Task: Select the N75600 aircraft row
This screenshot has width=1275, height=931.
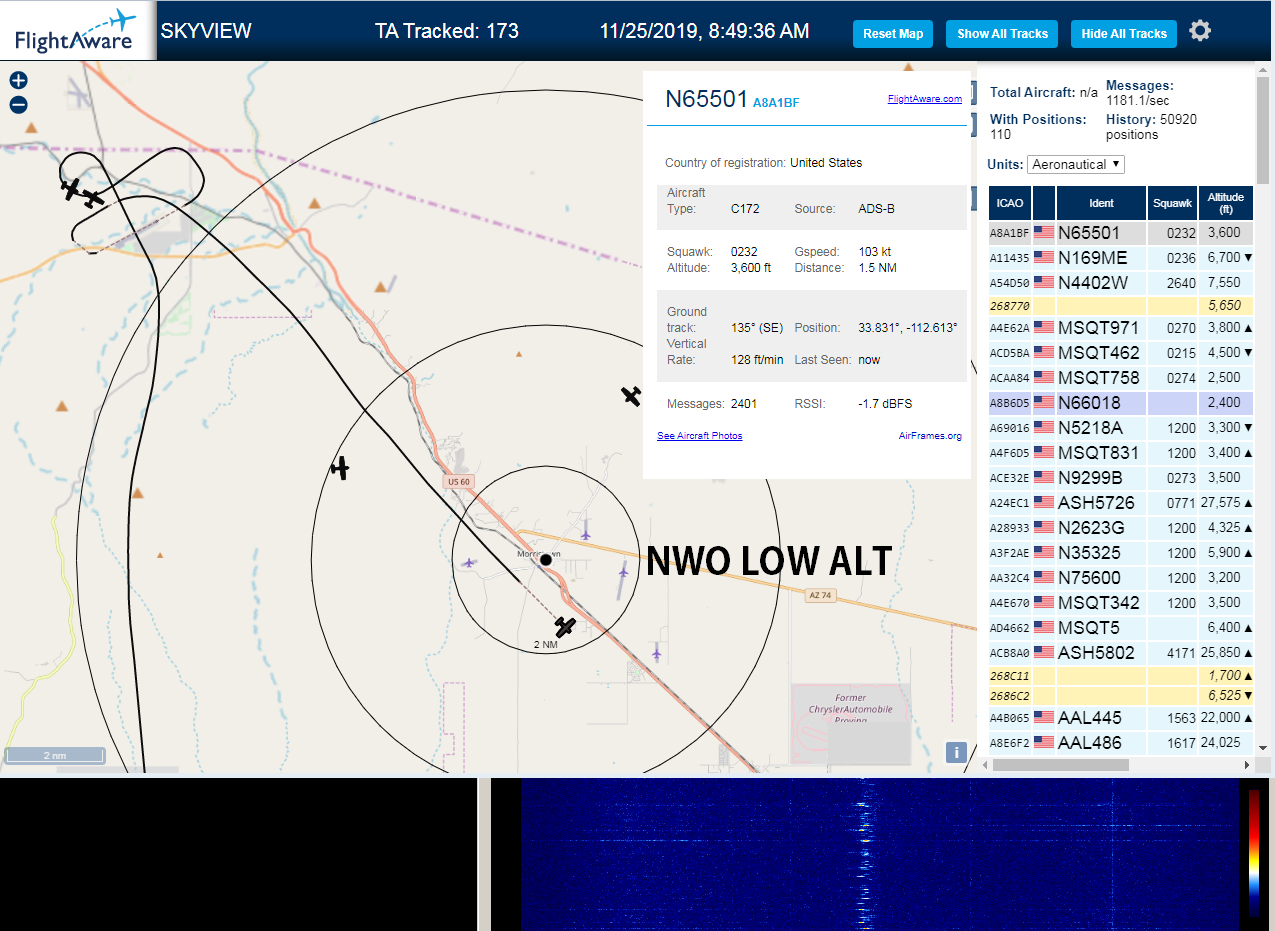Action: coord(1121,578)
